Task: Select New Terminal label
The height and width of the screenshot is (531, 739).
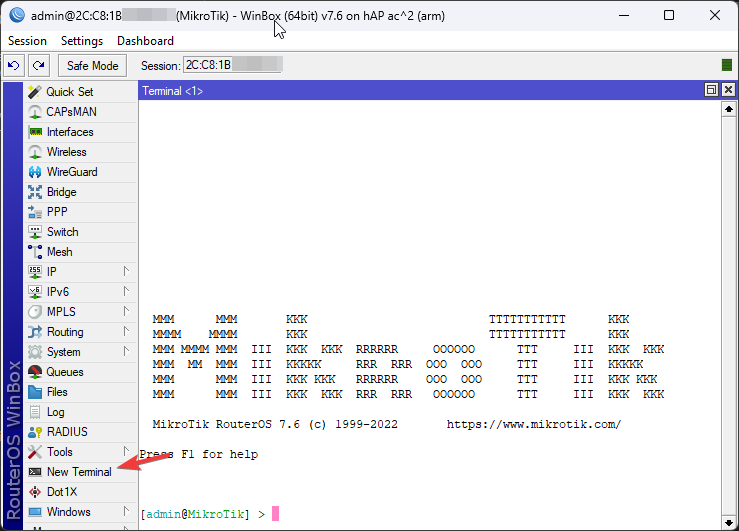Action: tap(79, 472)
